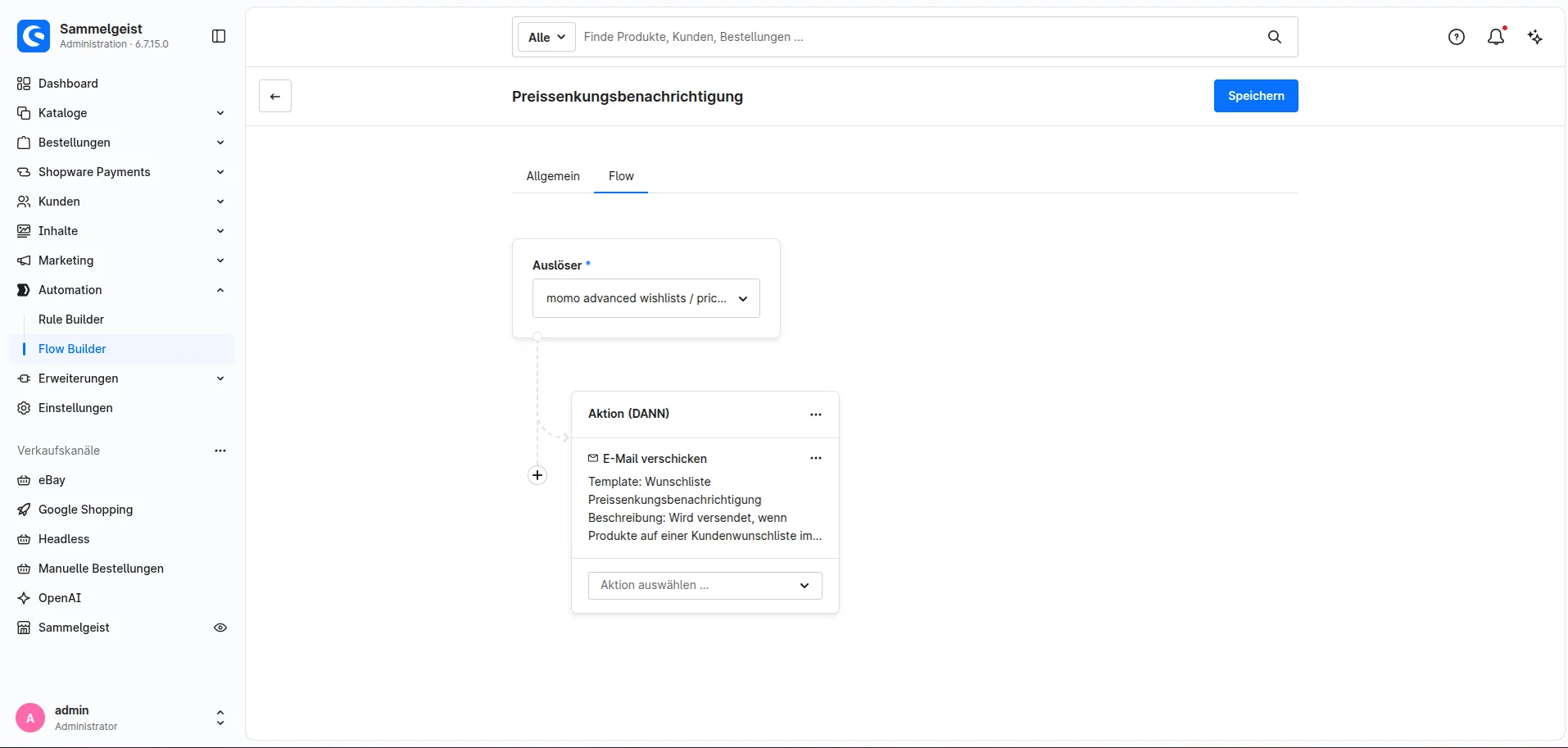Image resolution: width=1568 pixels, height=748 pixels.
Task: Click the E-Mail verschicken action title
Action: [x=655, y=459]
